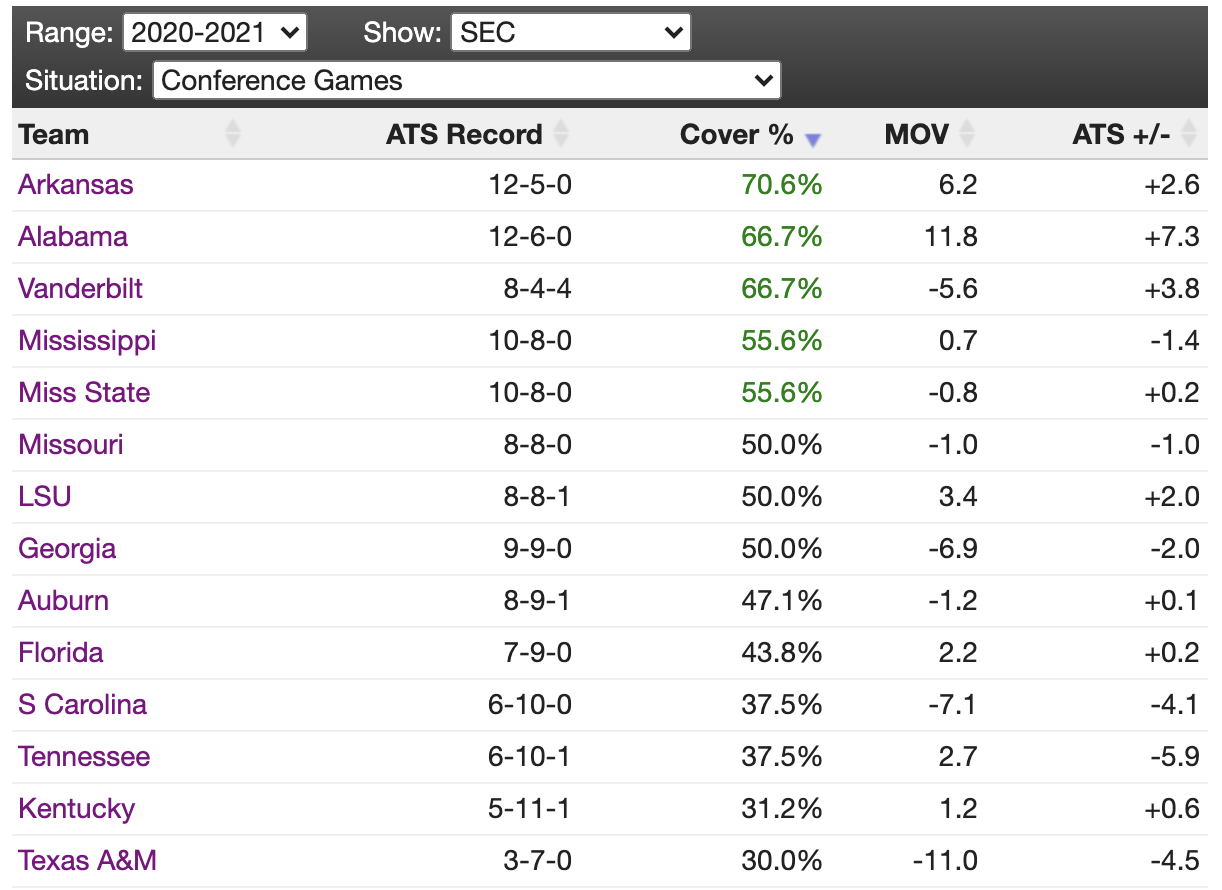Viewport: 1222px width, 890px height.
Task: Open the Show SEC dropdown
Action: click(x=571, y=32)
